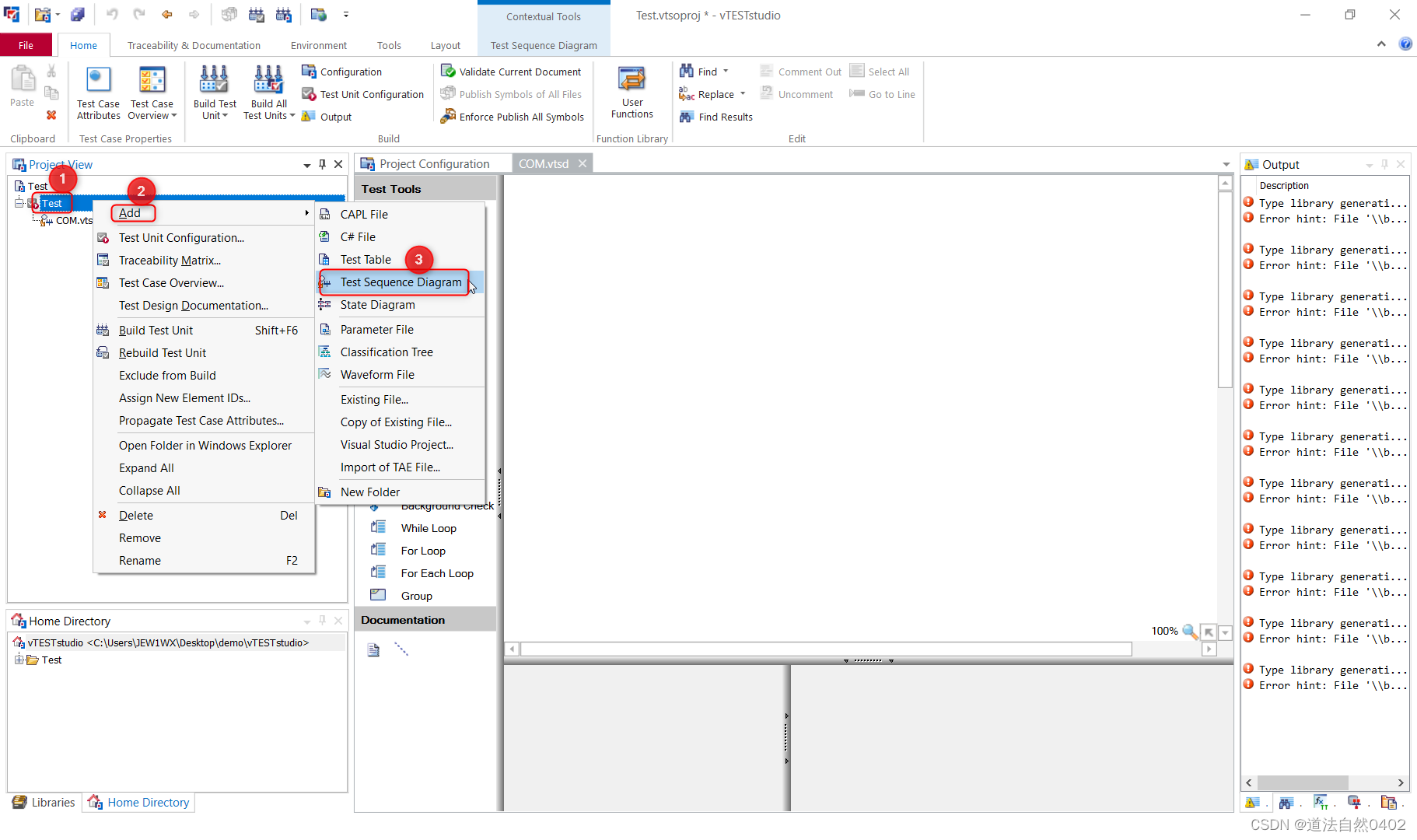Toggle the auto-hide pin on Project View

(322, 164)
